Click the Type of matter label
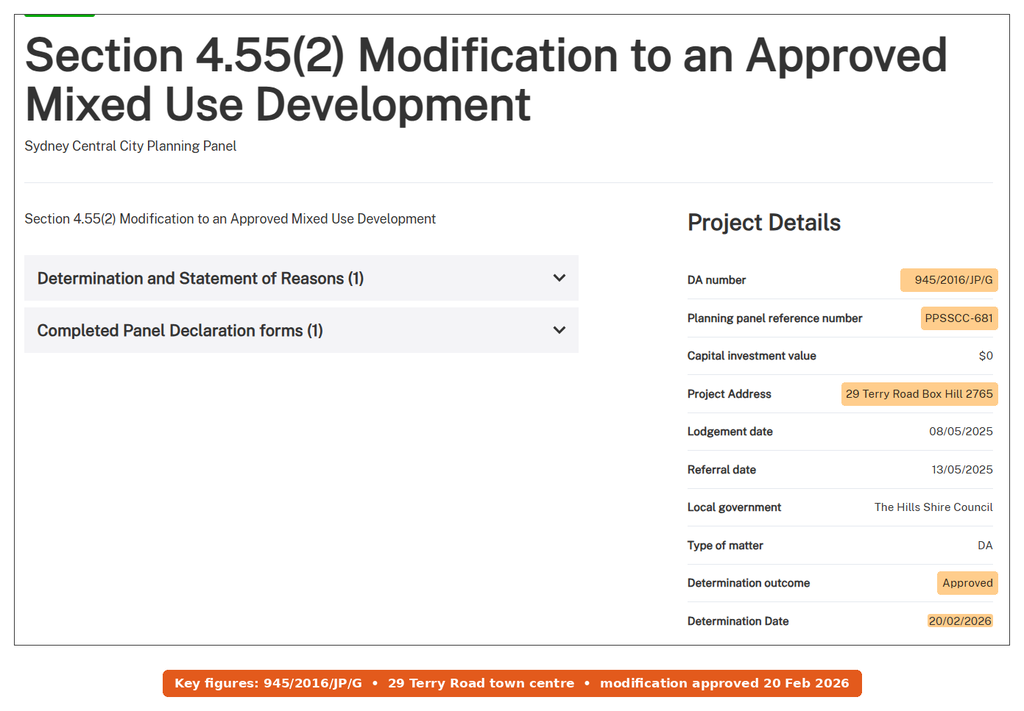Image resolution: width=1024 pixels, height=711 pixels. point(725,545)
